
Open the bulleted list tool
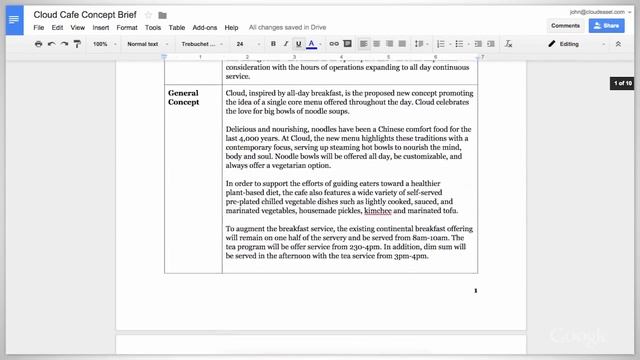(x=459, y=44)
